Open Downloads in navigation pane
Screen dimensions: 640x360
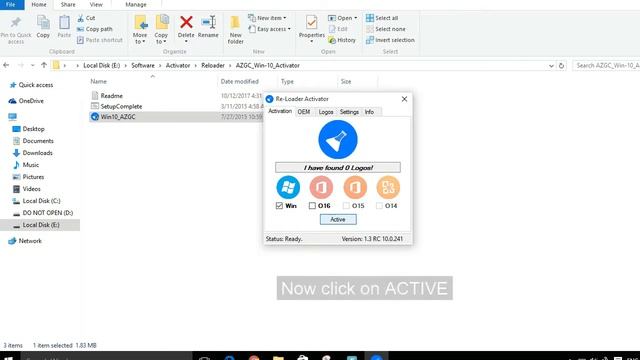click(37, 153)
